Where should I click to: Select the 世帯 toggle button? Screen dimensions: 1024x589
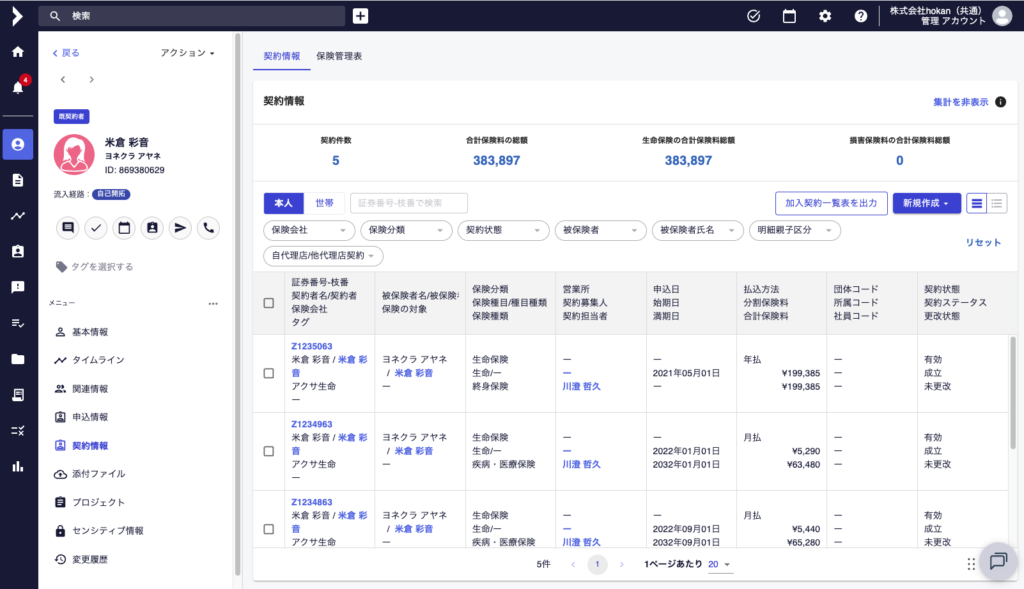click(x=324, y=203)
